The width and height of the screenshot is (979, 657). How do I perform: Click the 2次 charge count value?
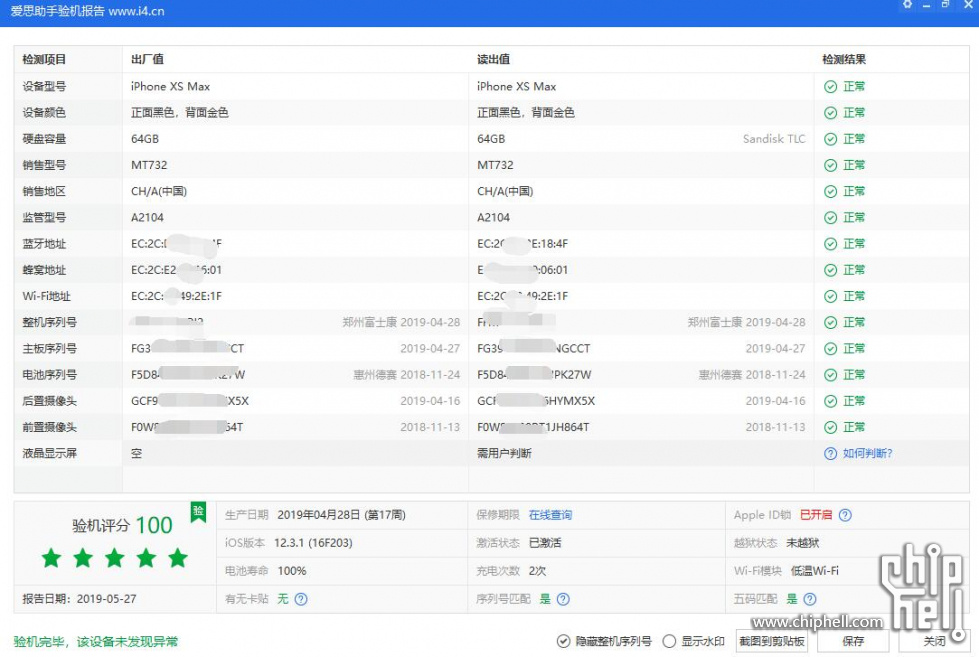[x=538, y=571]
